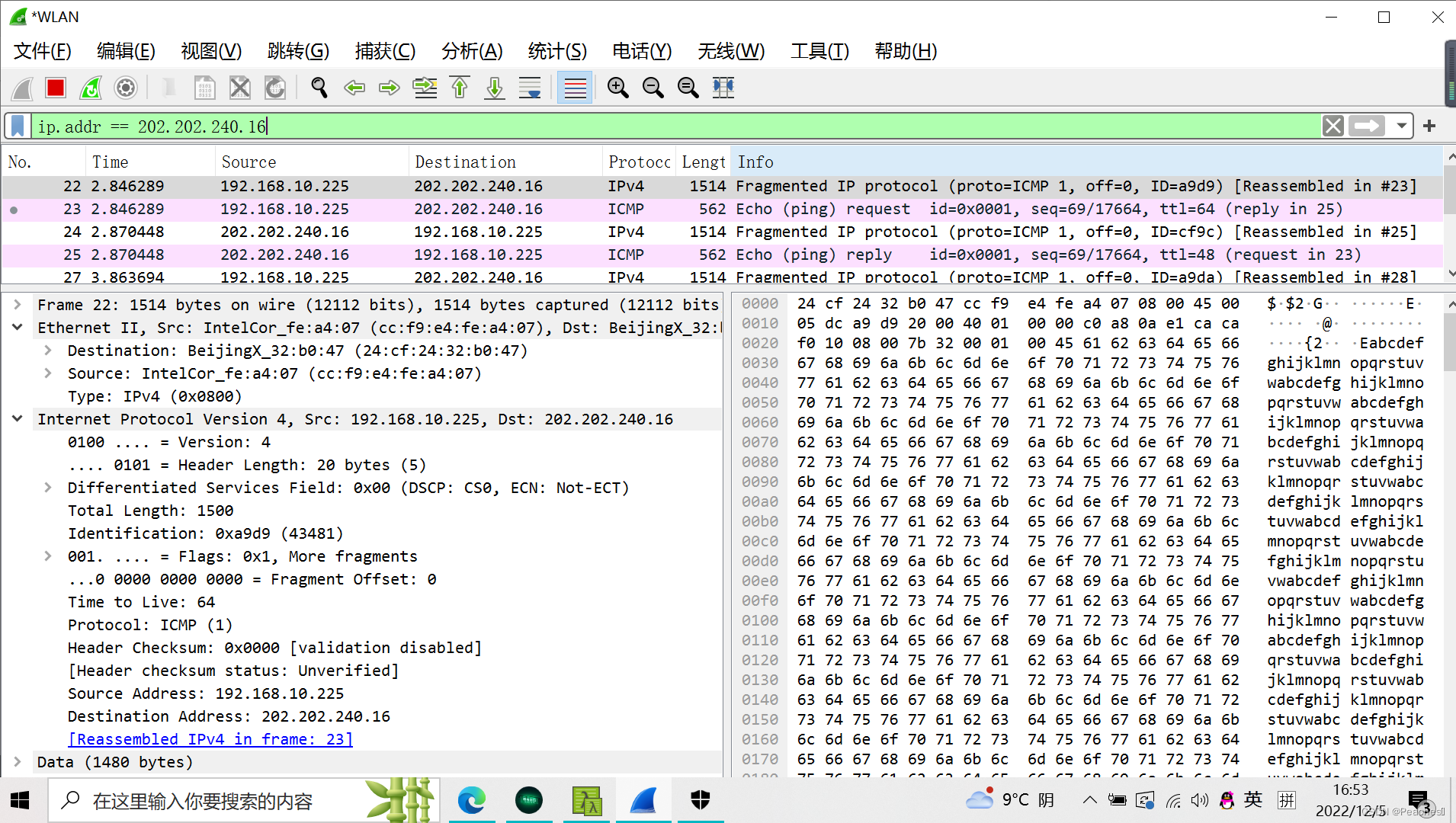Collapse the Ethernet II section

pos(18,328)
